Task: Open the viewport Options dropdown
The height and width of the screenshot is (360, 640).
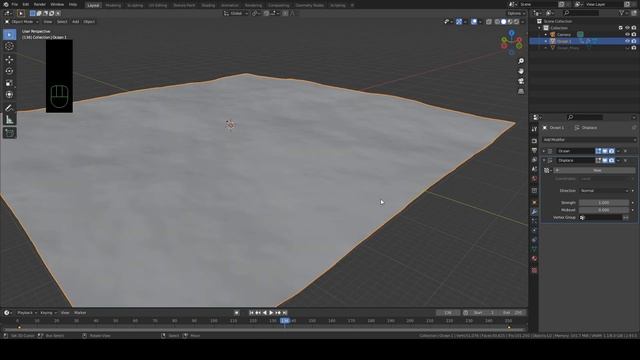Action: click(516, 13)
